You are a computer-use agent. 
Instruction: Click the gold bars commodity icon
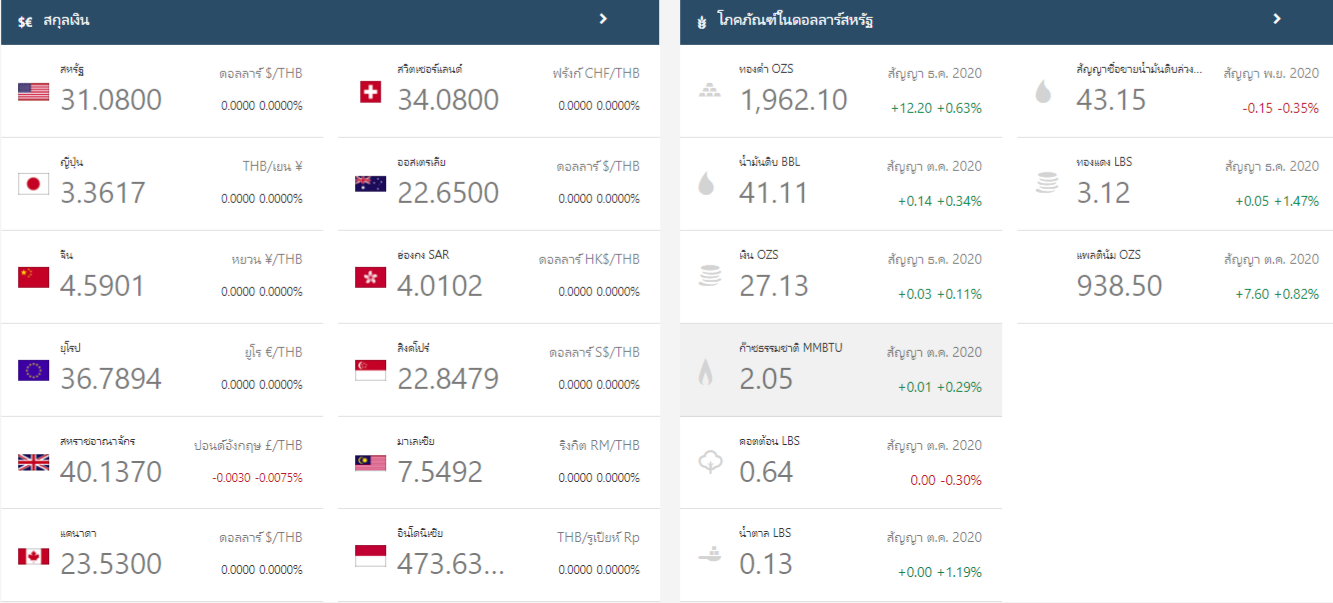click(708, 89)
